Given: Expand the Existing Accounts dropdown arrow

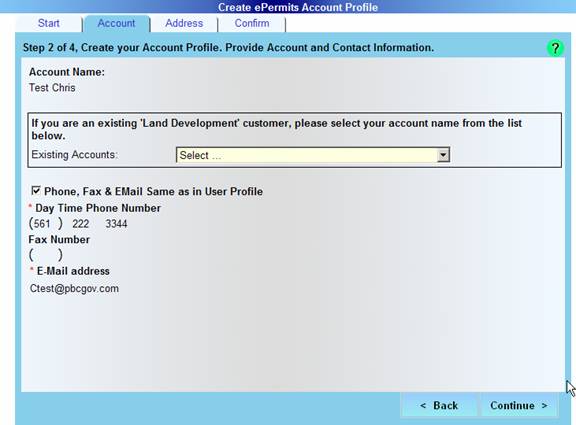Looking at the screenshot, I should coord(443,155).
